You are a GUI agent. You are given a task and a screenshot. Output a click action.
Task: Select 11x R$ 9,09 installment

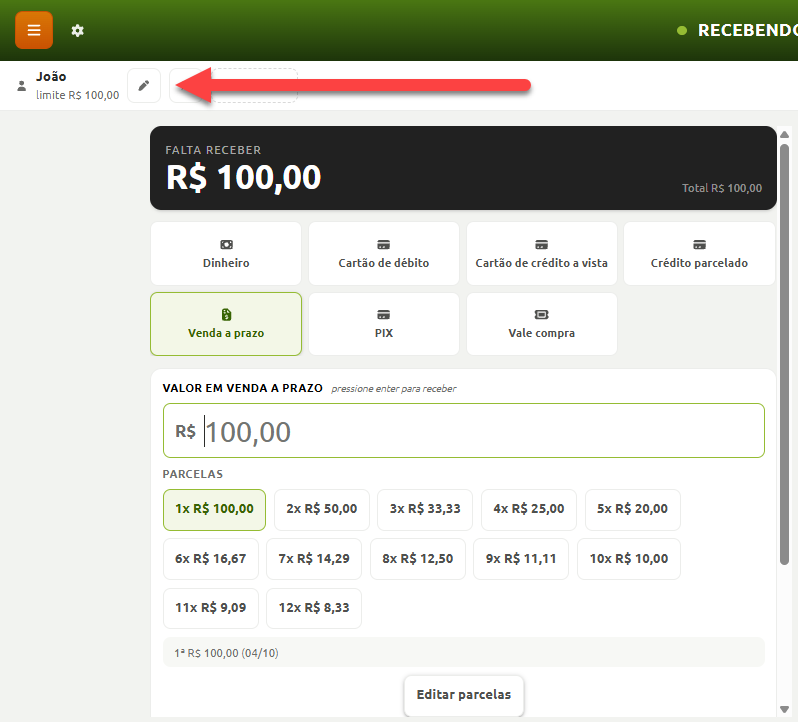coord(211,608)
